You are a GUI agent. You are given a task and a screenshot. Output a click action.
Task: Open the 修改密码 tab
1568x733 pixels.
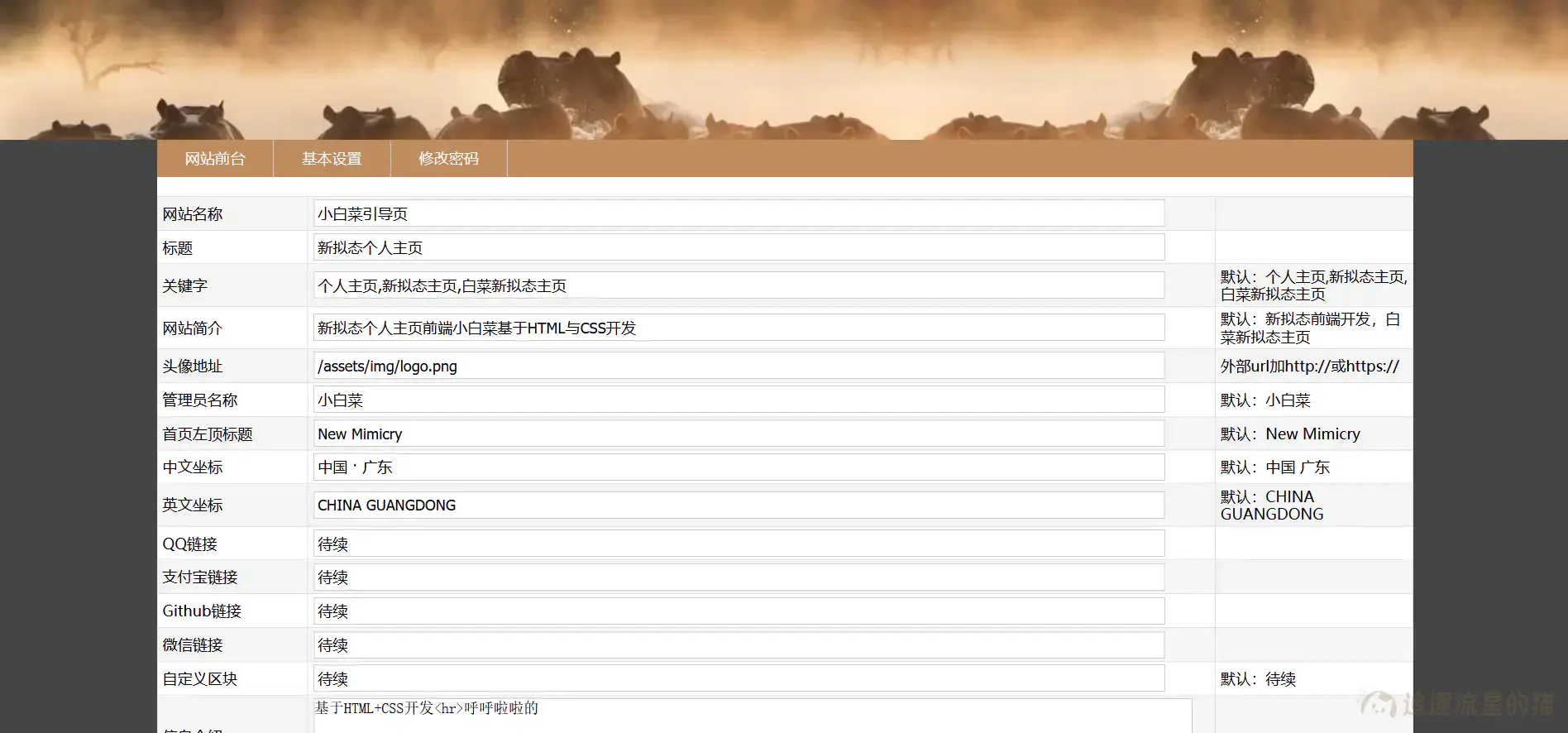448,159
